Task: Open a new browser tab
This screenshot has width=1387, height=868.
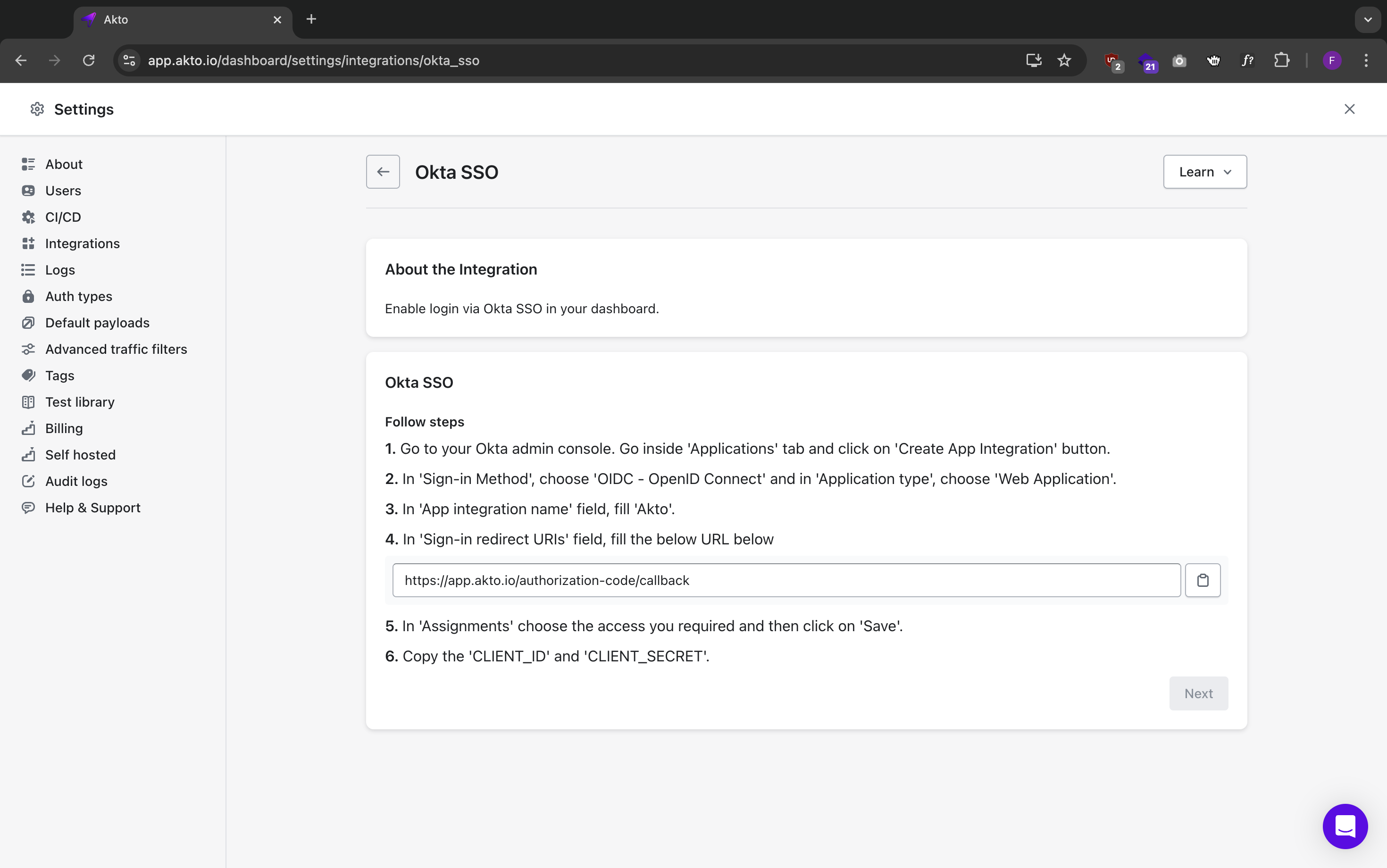Action: 311,19
